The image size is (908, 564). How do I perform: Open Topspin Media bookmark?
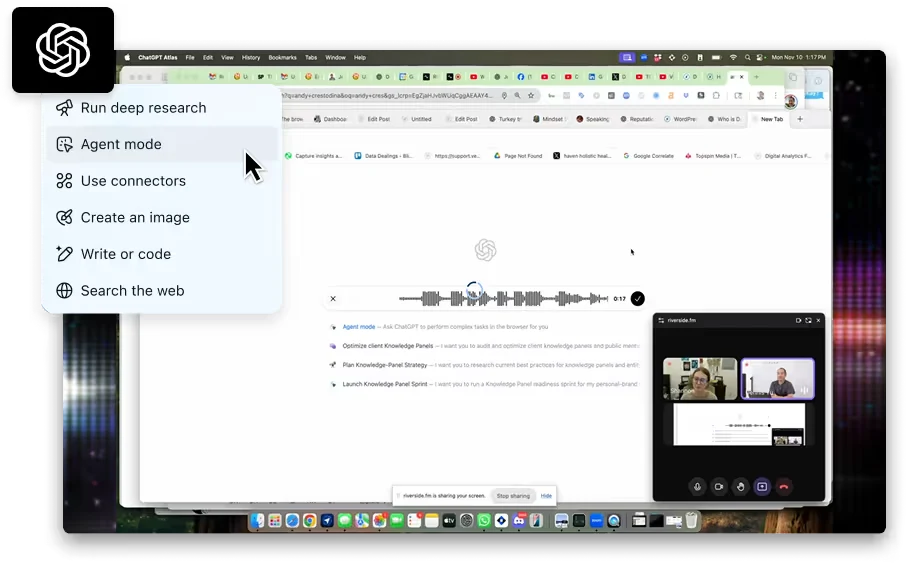(713, 156)
